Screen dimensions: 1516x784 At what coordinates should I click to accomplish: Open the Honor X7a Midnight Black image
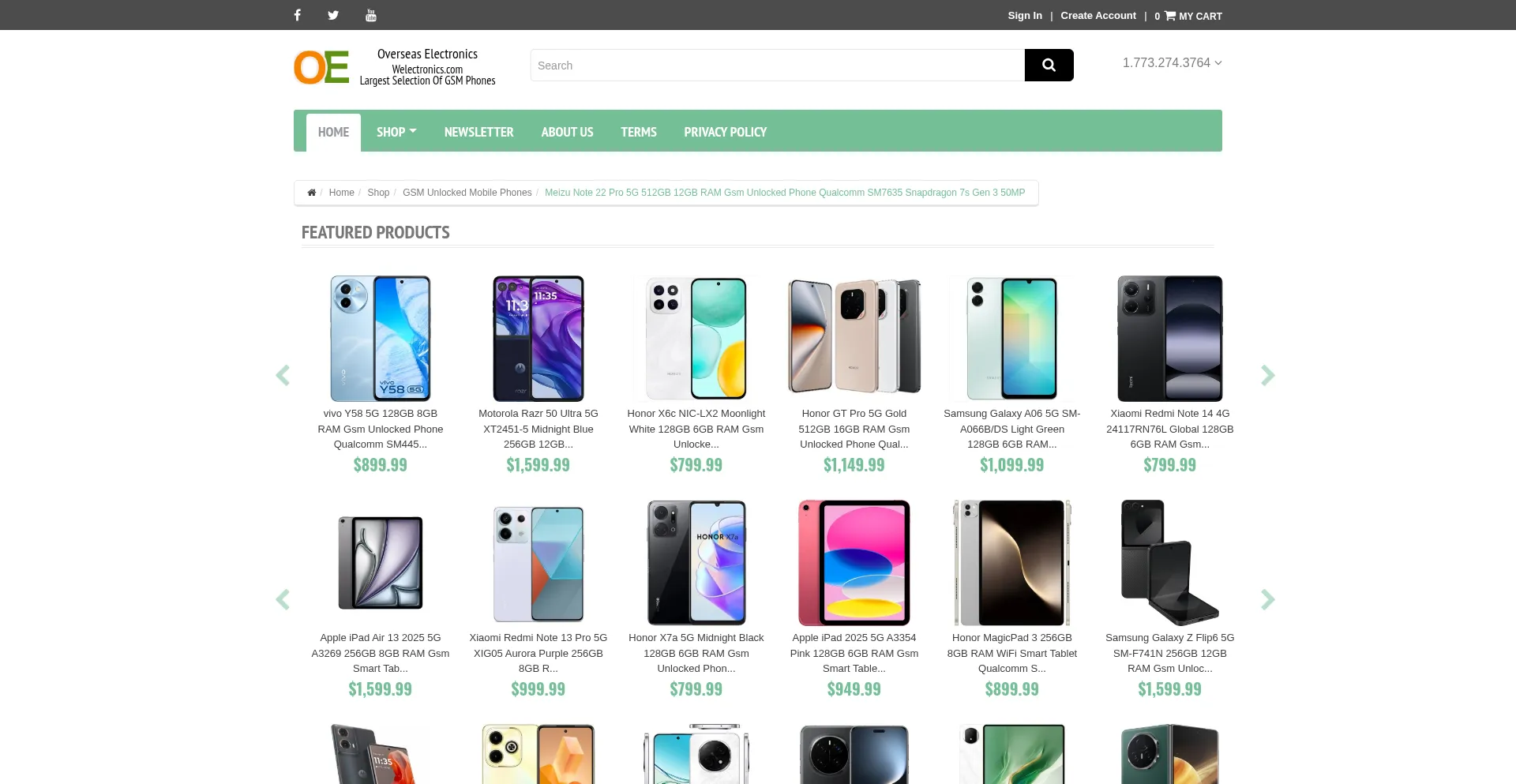[x=696, y=563]
